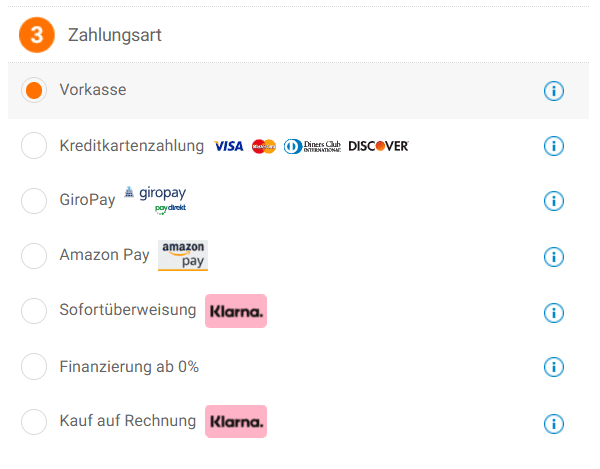600x469 pixels.
Task: Click the Visa card logo
Action: 229,146
